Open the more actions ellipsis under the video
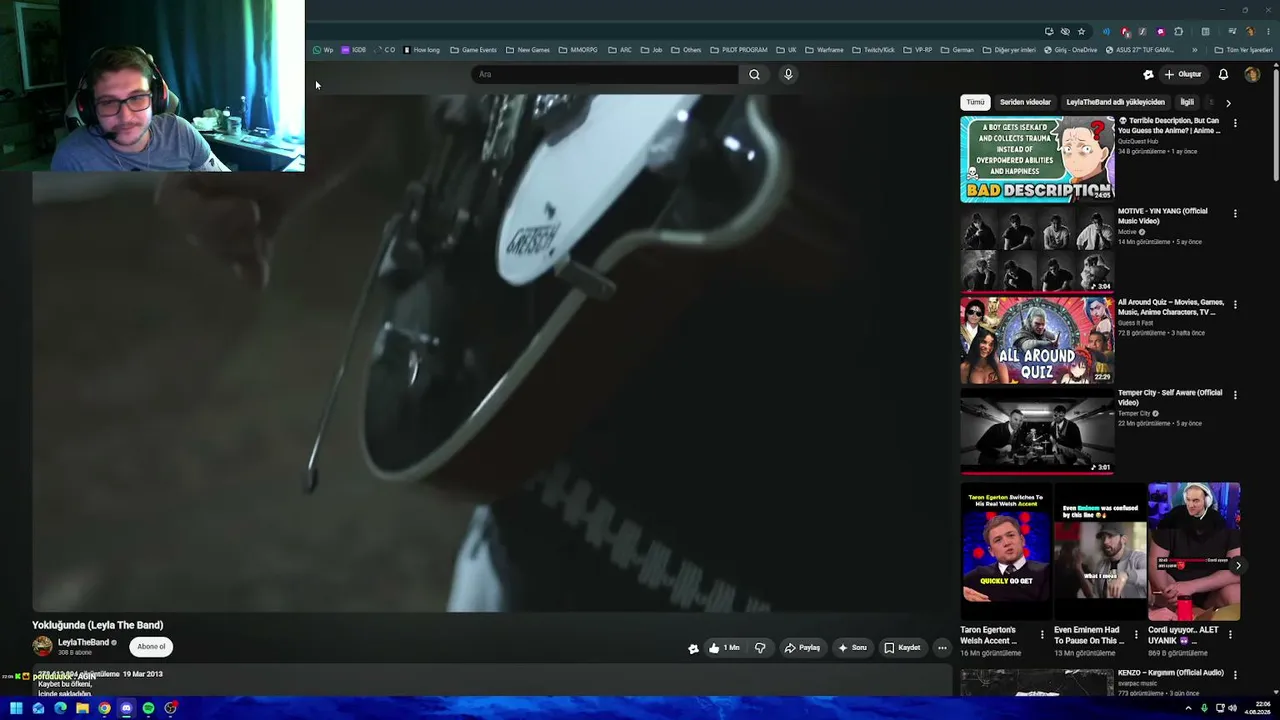The width and height of the screenshot is (1280, 720). point(942,648)
